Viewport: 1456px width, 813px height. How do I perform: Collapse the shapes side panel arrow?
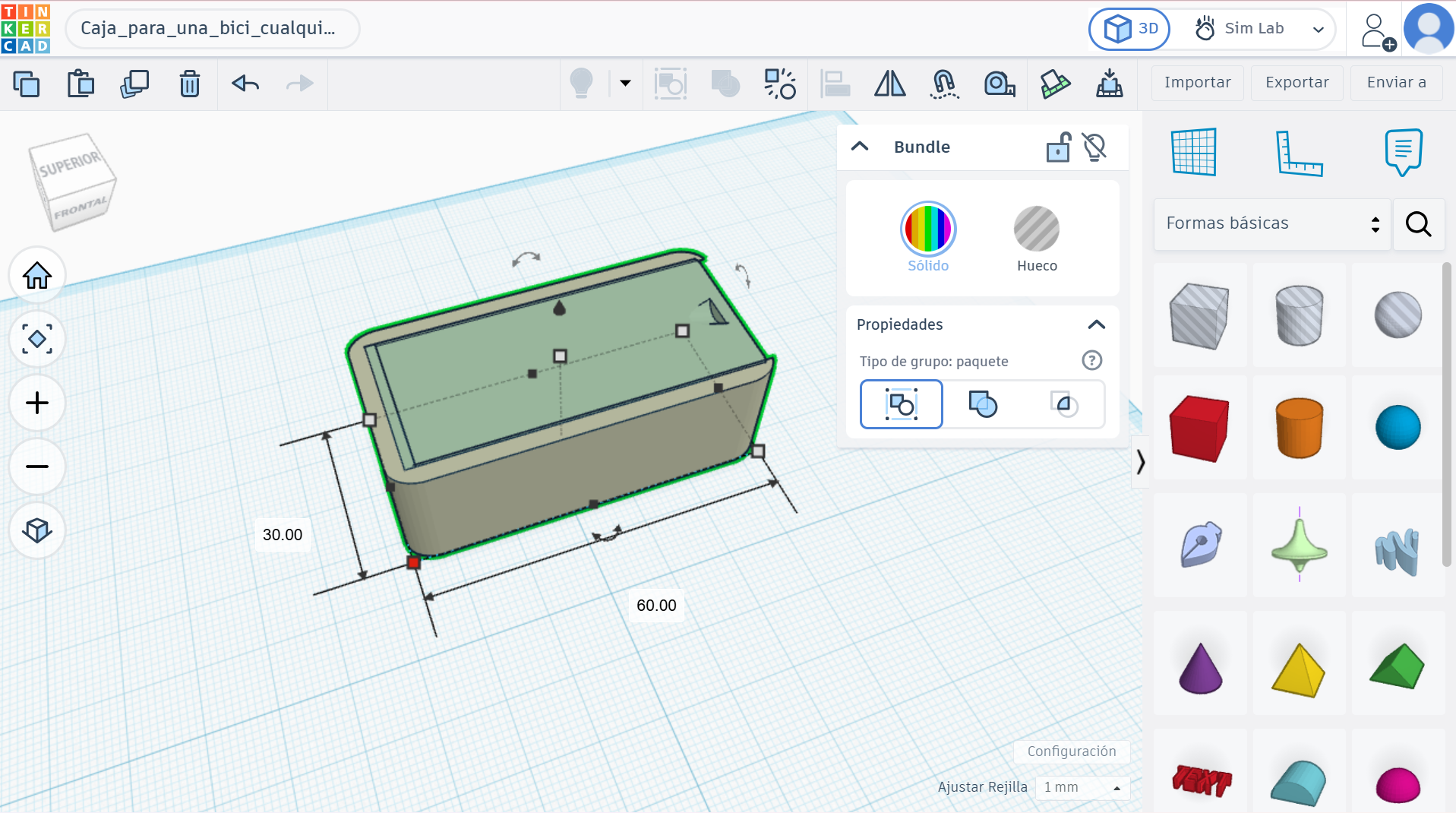[1140, 462]
